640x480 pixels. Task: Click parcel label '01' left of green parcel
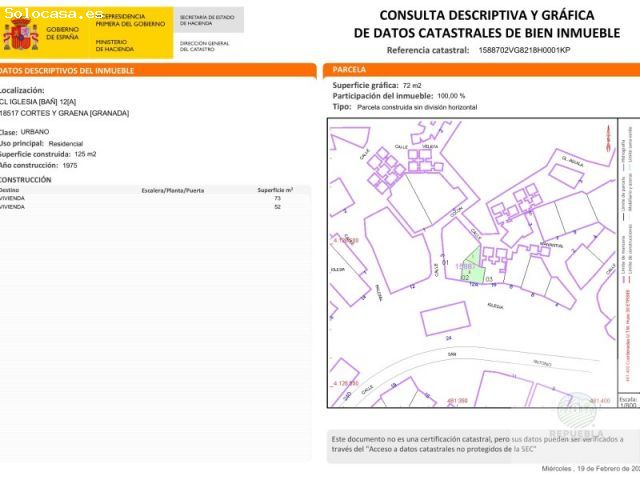point(445,262)
